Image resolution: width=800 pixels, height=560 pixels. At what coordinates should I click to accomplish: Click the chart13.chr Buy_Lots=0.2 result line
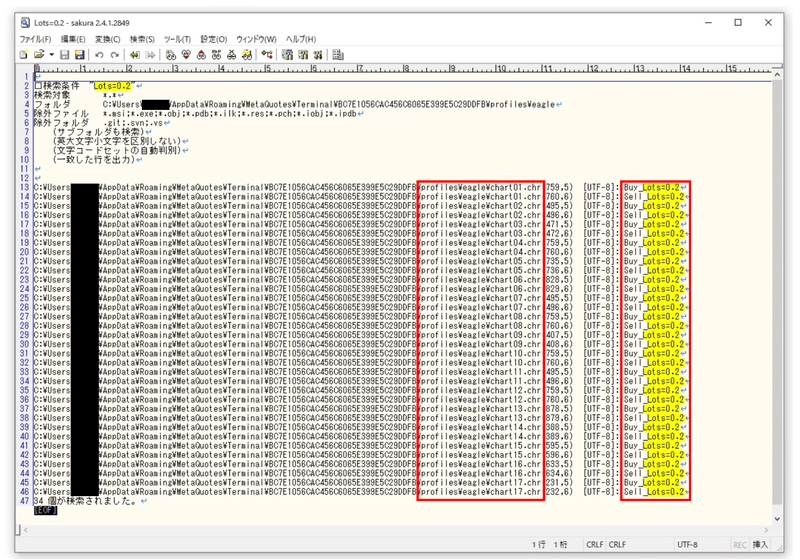coord(361,409)
